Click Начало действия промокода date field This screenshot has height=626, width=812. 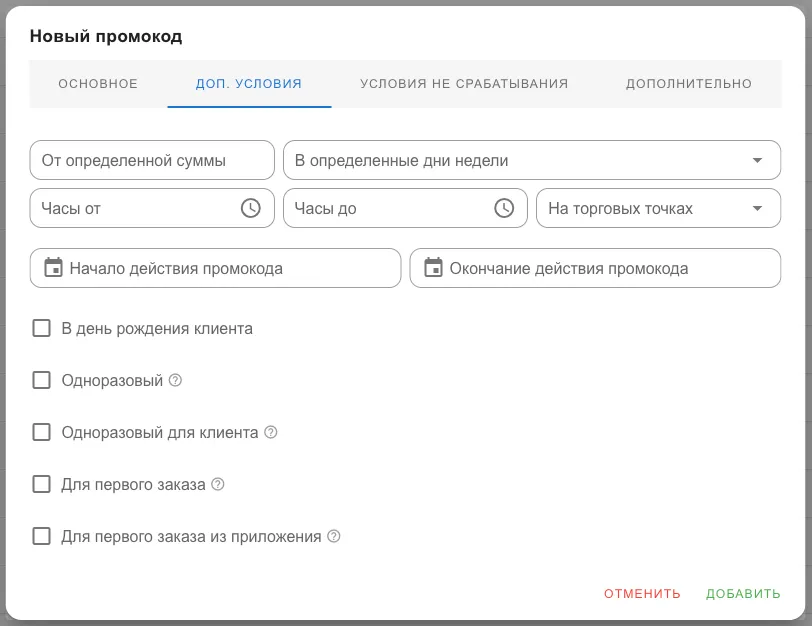[215, 268]
